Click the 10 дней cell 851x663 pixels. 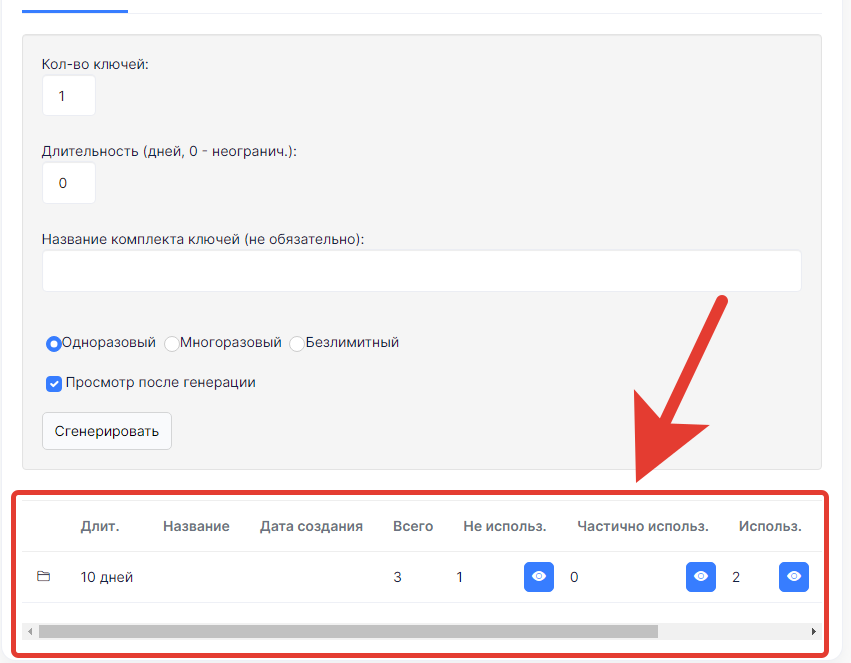click(107, 577)
